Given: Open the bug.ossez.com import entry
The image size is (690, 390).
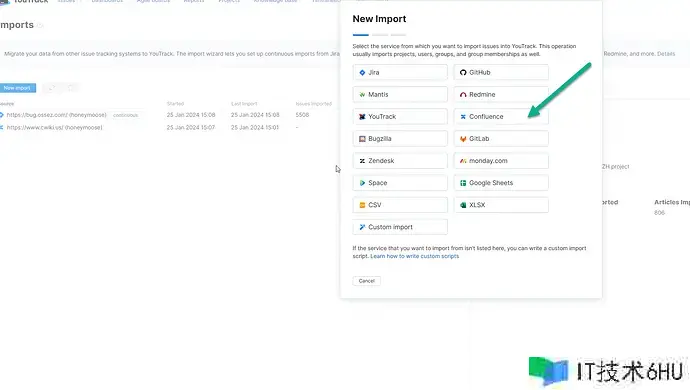Looking at the screenshot, I should (x=56, y=115).
